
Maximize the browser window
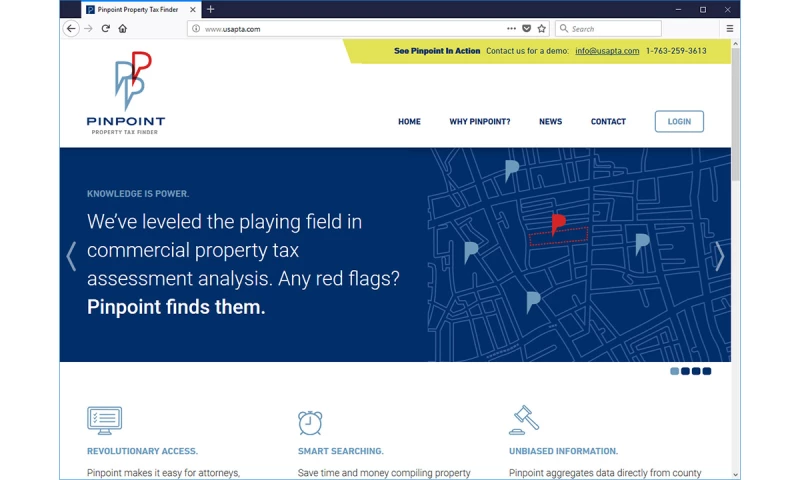[703, 10]
